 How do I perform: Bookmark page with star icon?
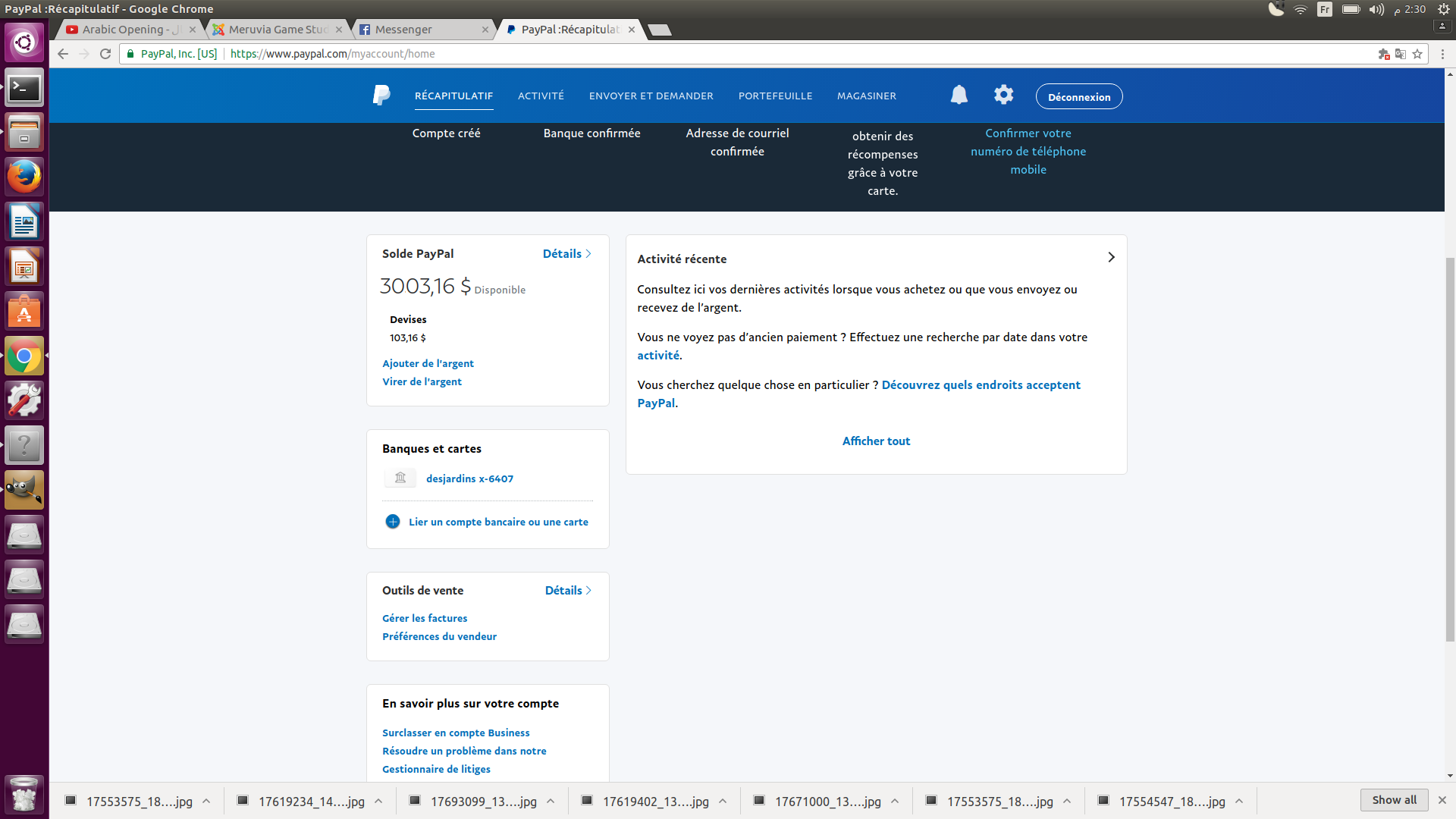click(x=1417, y=54)
